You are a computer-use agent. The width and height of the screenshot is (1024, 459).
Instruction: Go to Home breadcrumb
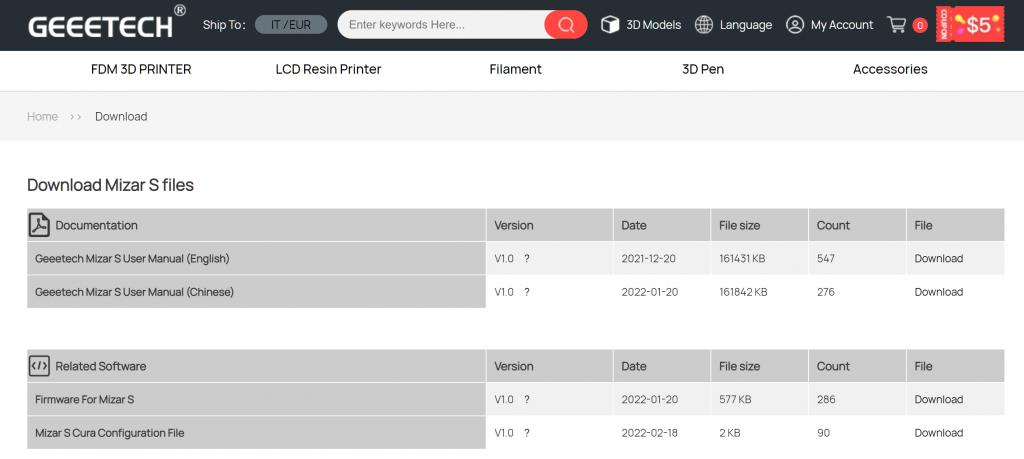(x=42, y=116)
